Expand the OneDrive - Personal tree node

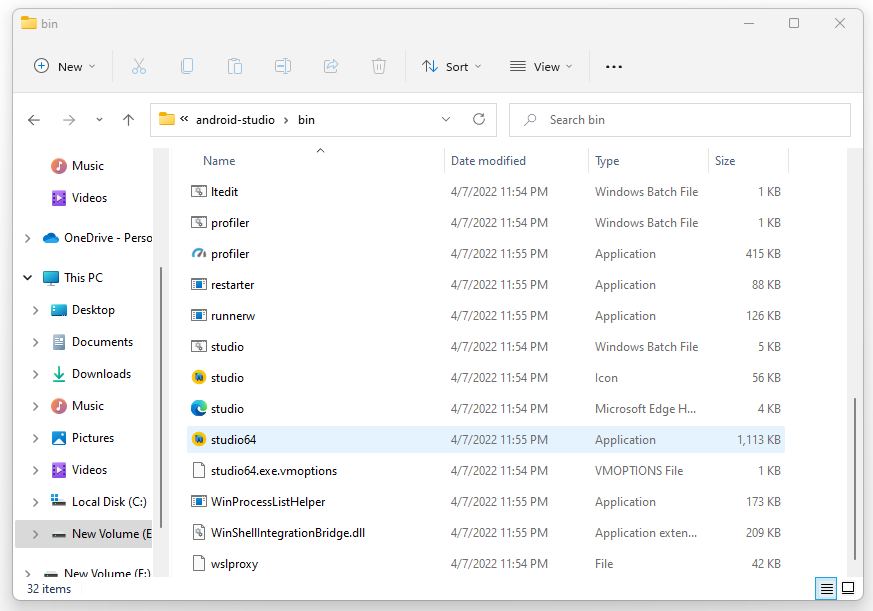point(27,238)
